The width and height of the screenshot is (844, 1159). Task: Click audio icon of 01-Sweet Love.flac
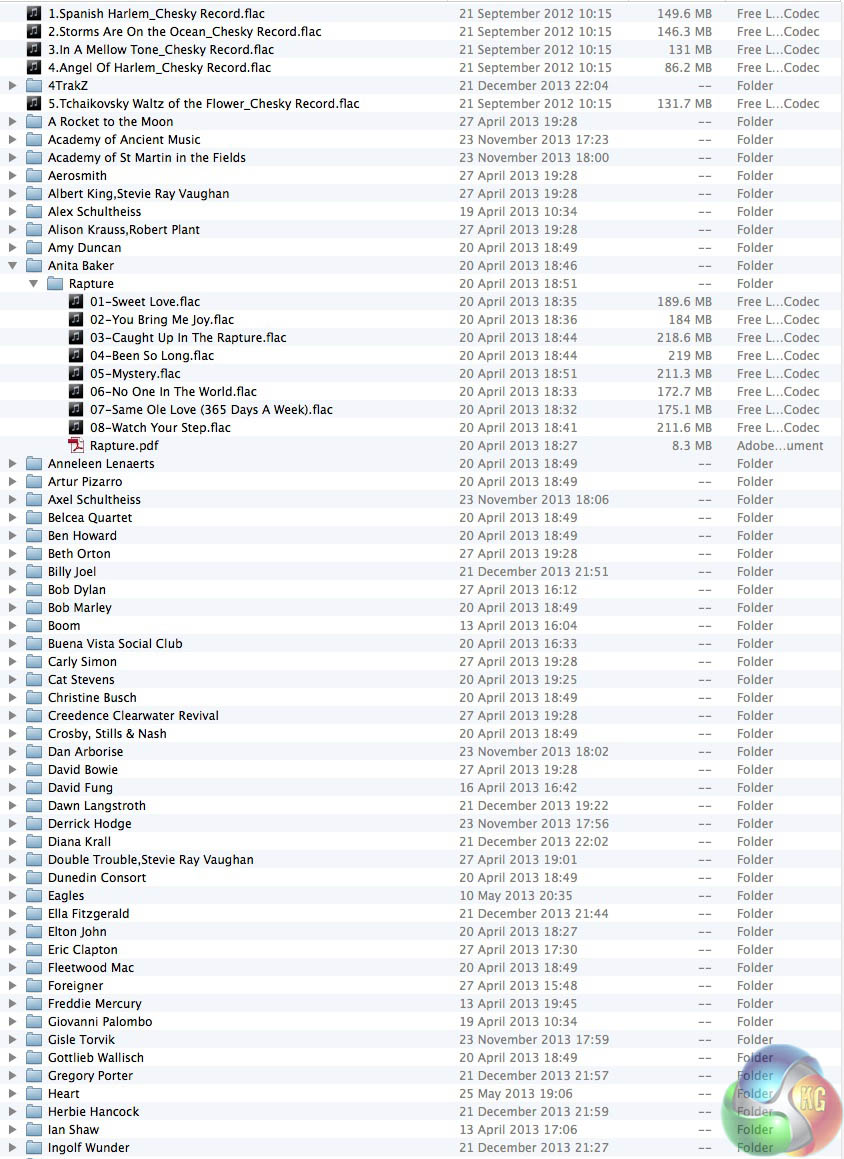(x=76, y=302)
